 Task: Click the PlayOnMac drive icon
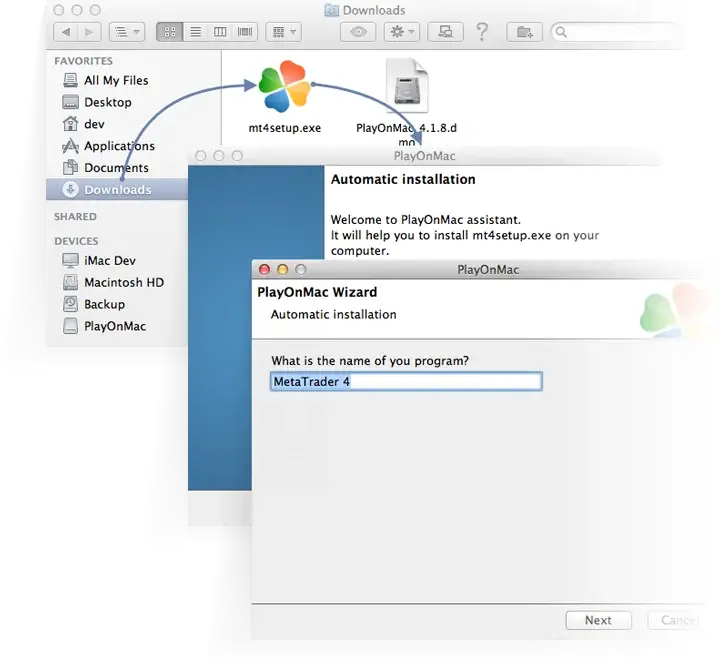pos(70,326)
